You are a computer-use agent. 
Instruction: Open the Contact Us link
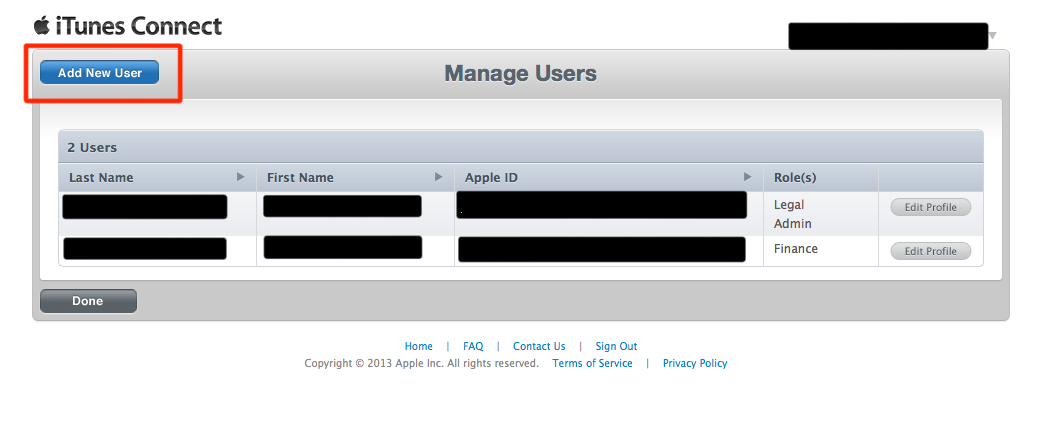539,346
